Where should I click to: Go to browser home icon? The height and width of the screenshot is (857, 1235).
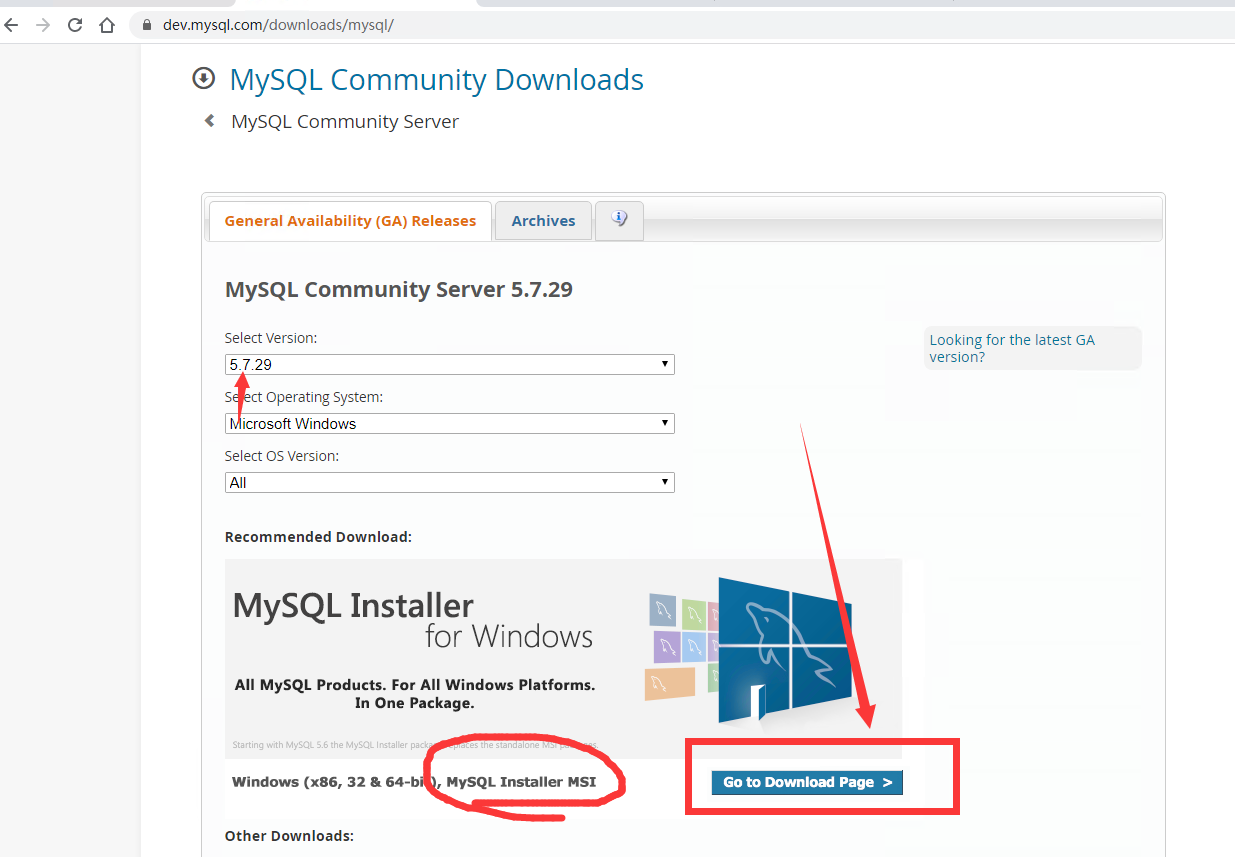107,25
